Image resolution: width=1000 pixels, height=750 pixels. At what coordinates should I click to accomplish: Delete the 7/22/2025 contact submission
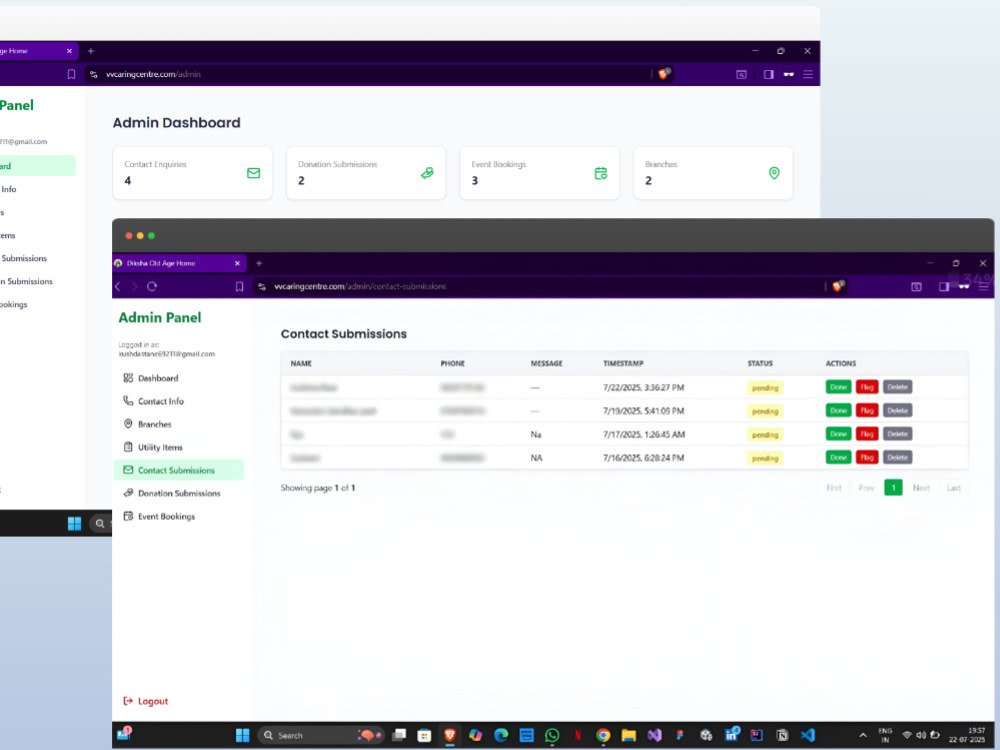pos(897,387)
